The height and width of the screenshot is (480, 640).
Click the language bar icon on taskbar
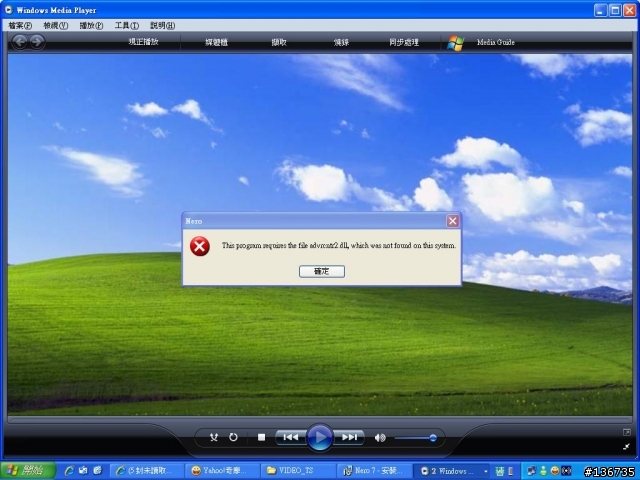pos(500,471)
